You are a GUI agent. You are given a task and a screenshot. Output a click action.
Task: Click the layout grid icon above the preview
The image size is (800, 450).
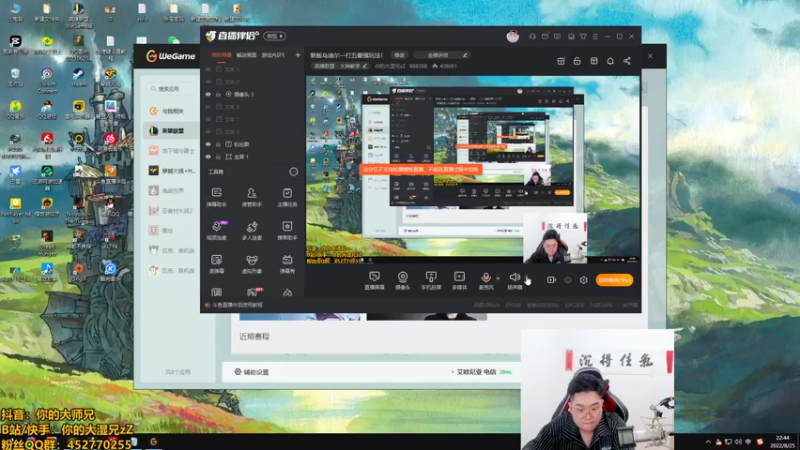click(x=594, y=61)
